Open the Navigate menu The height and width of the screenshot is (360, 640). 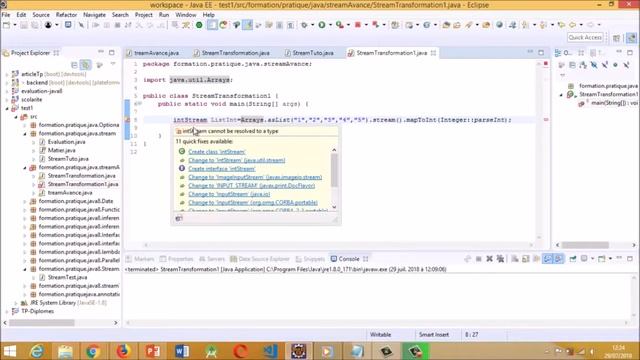[x=94, y=15]
